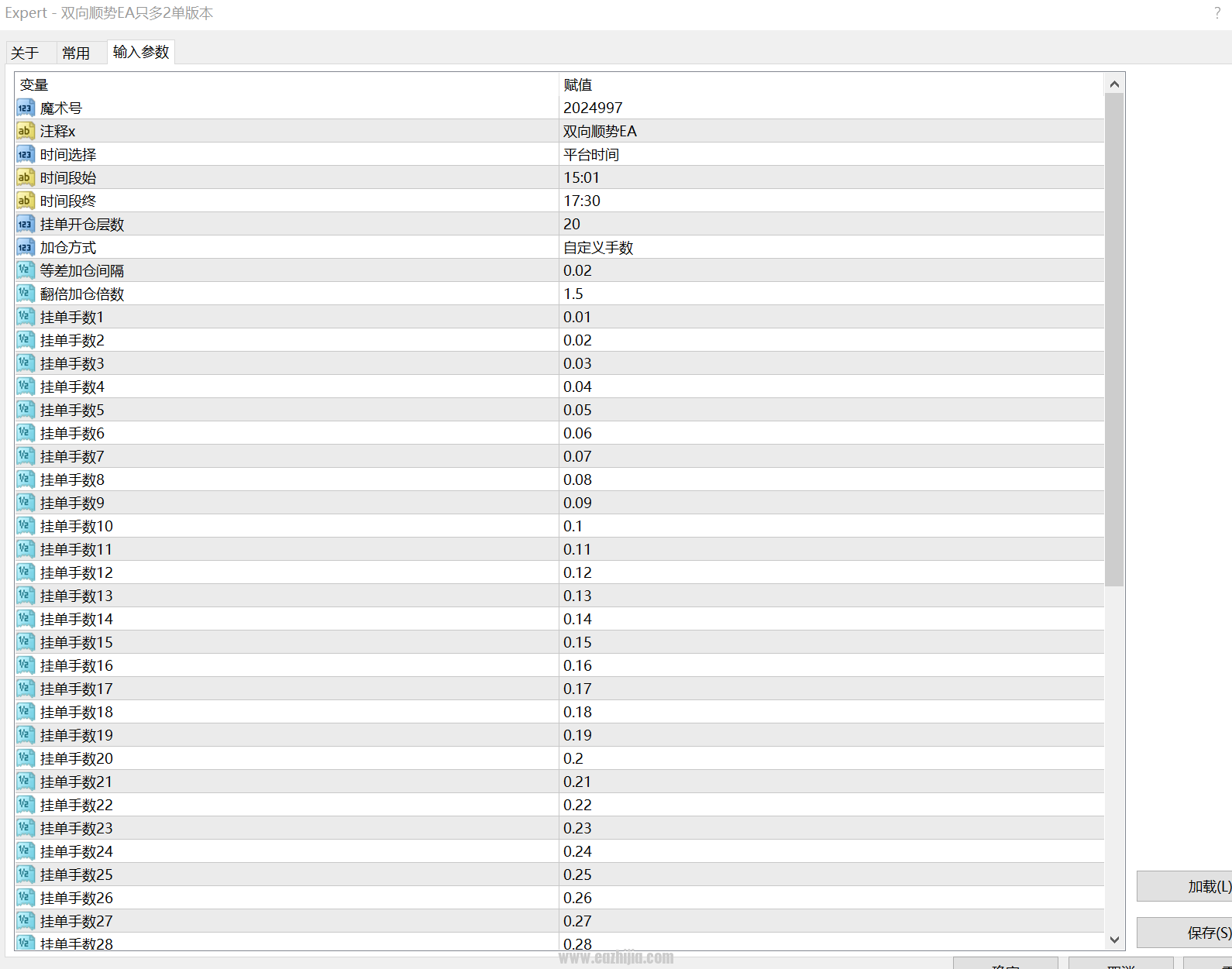Click the string icon beside 时间段终
Screen dimensions: 1232x969
tap(26, 201)
